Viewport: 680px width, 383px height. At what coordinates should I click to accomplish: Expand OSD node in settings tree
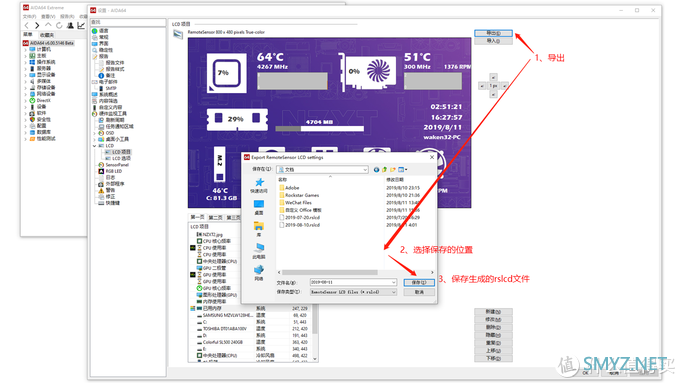point(95,133)
